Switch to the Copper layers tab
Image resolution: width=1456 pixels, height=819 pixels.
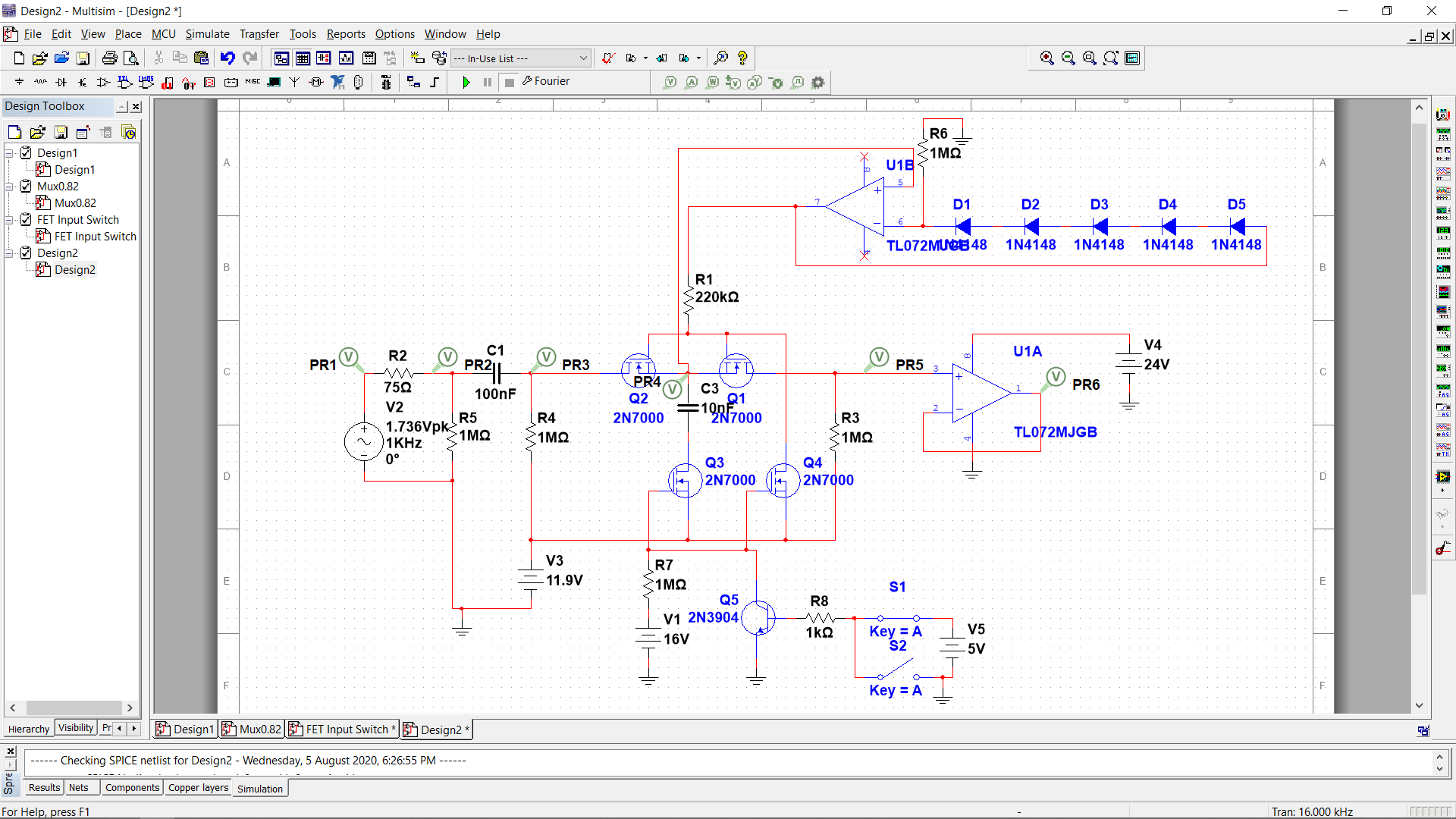point(198,788)
